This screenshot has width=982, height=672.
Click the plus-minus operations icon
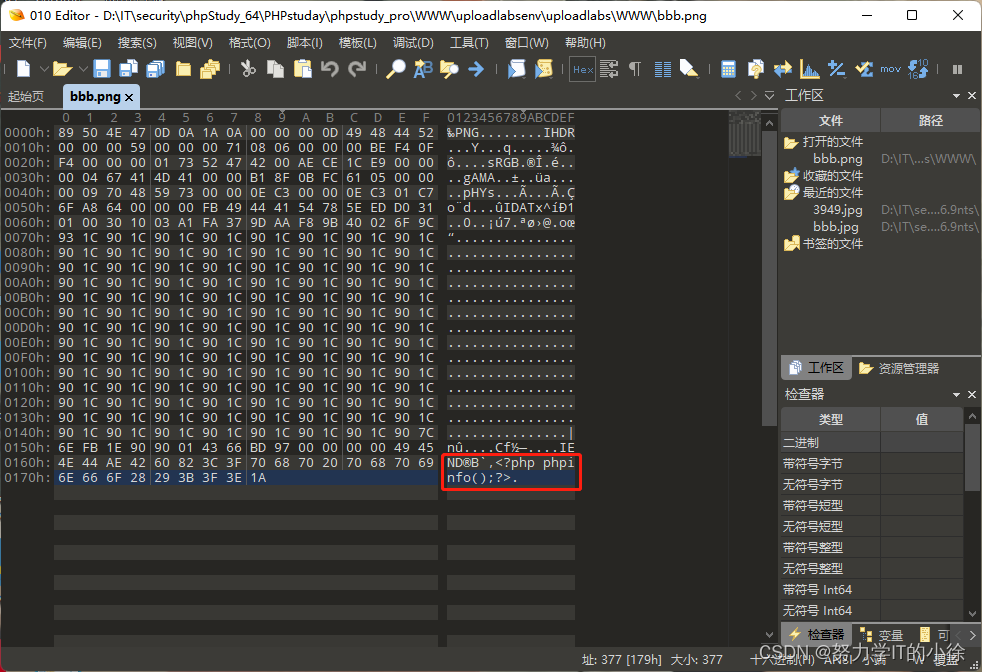click(837, 68)
